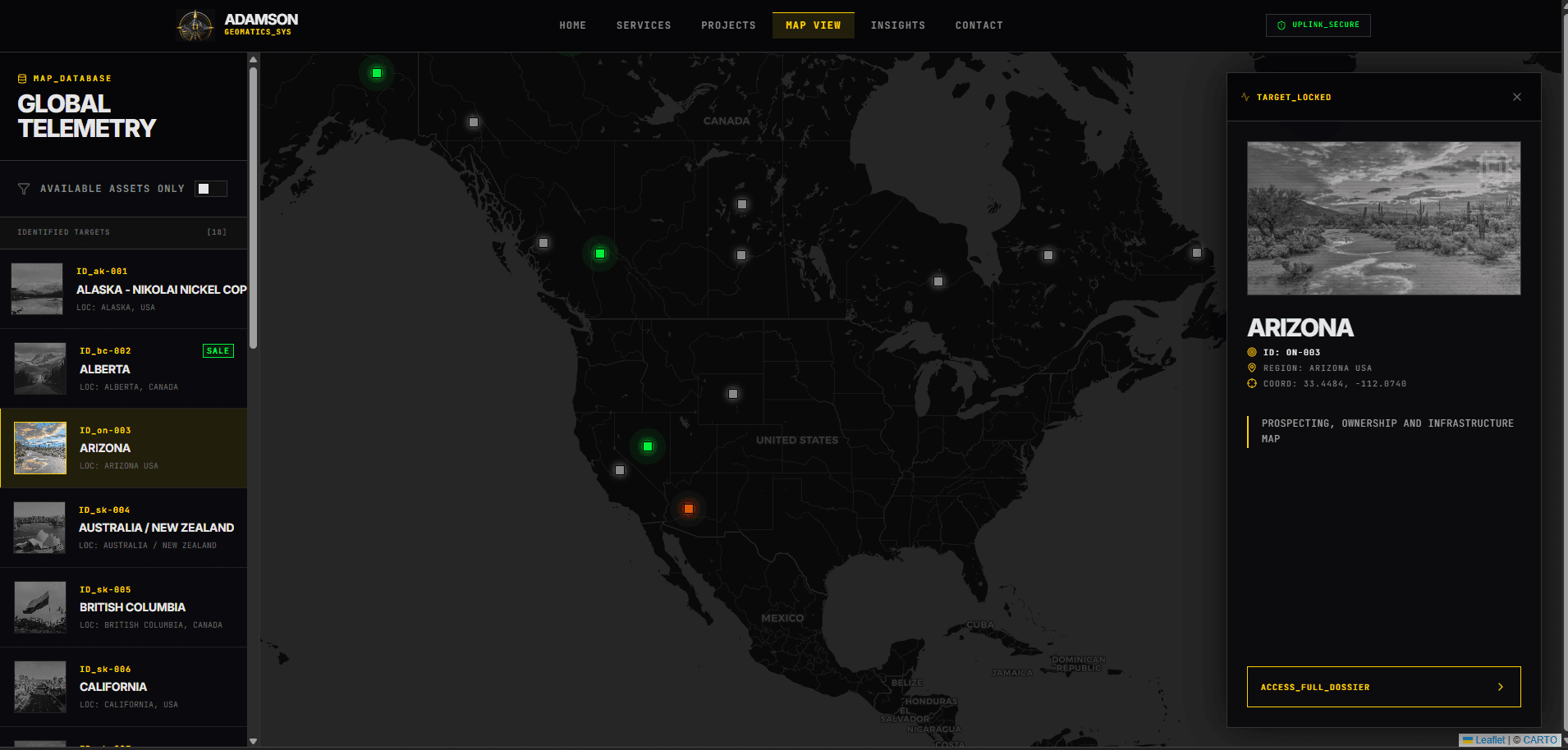Select the gray marker in Wyoming

click(733, 394)
